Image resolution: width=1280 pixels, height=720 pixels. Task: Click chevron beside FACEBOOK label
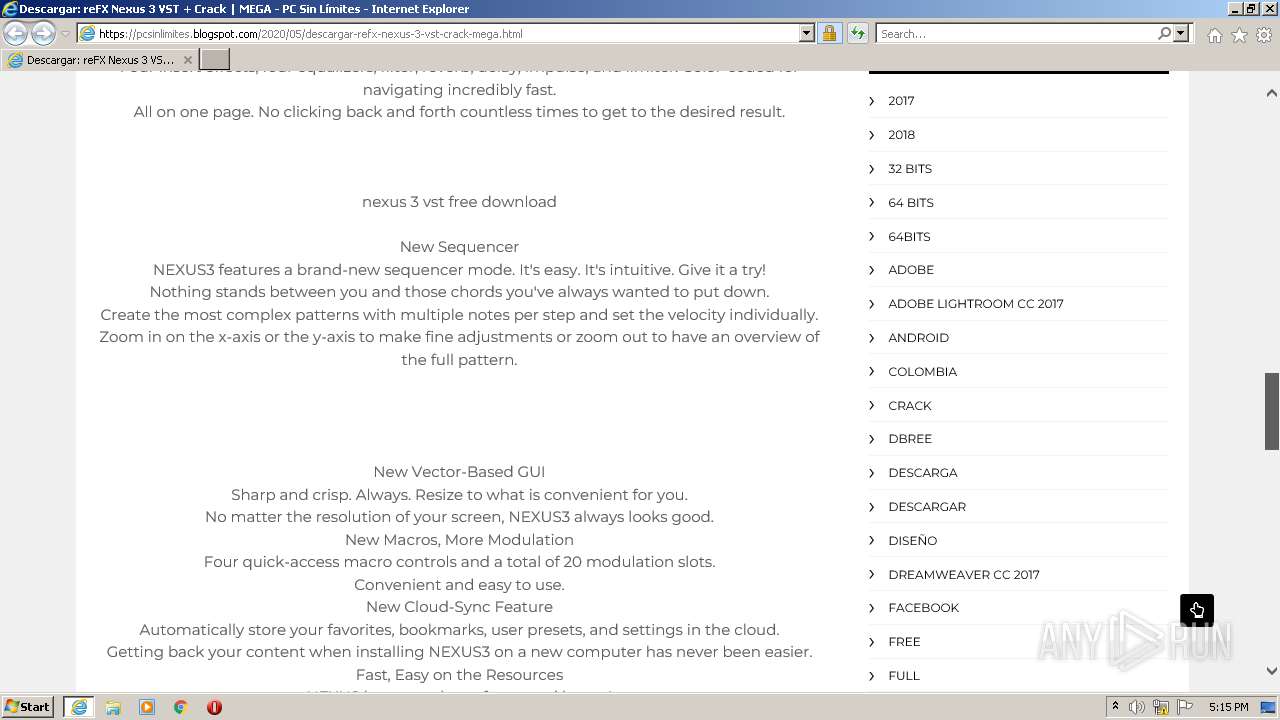coord(872,608)
